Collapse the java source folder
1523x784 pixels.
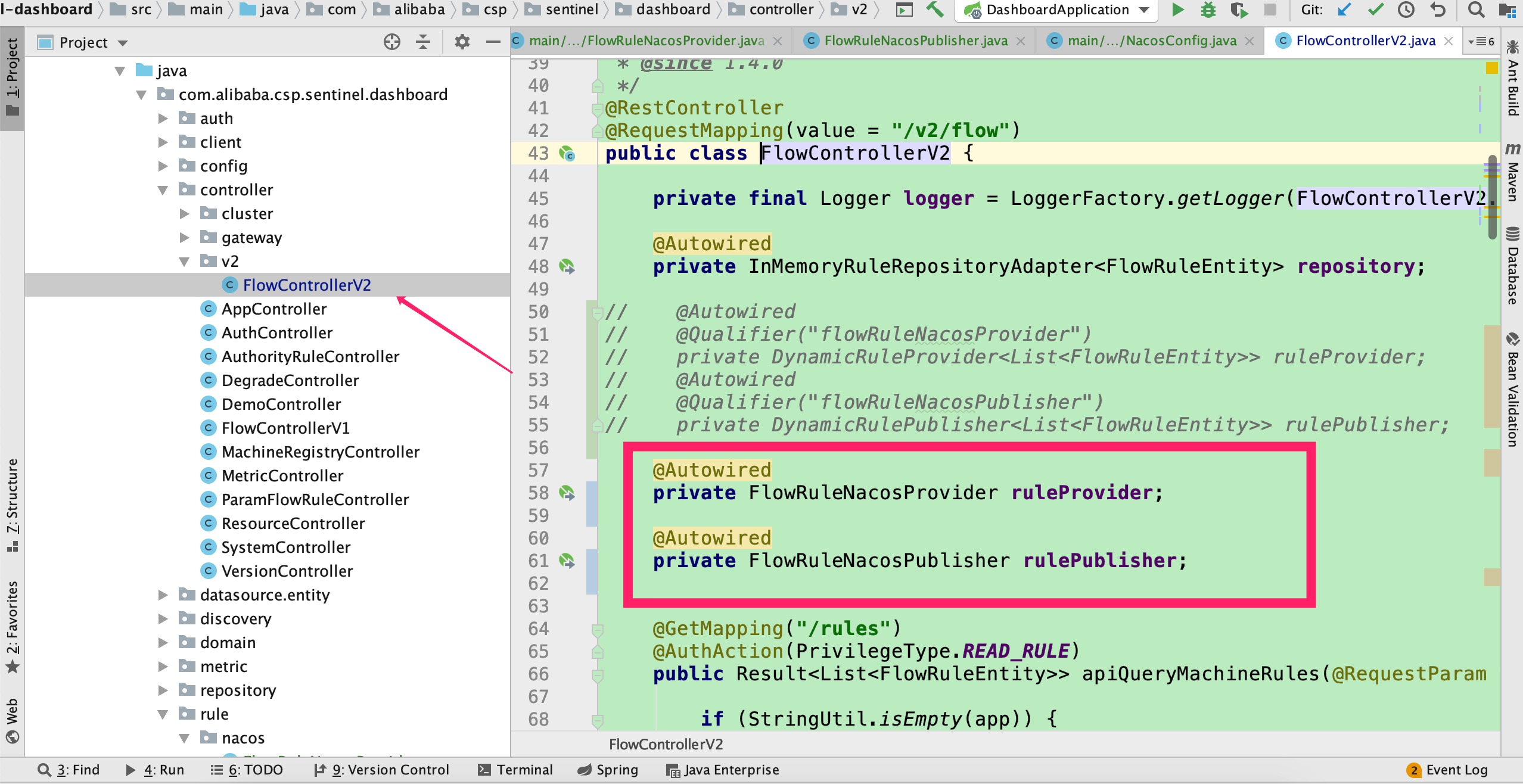point(120,71)
